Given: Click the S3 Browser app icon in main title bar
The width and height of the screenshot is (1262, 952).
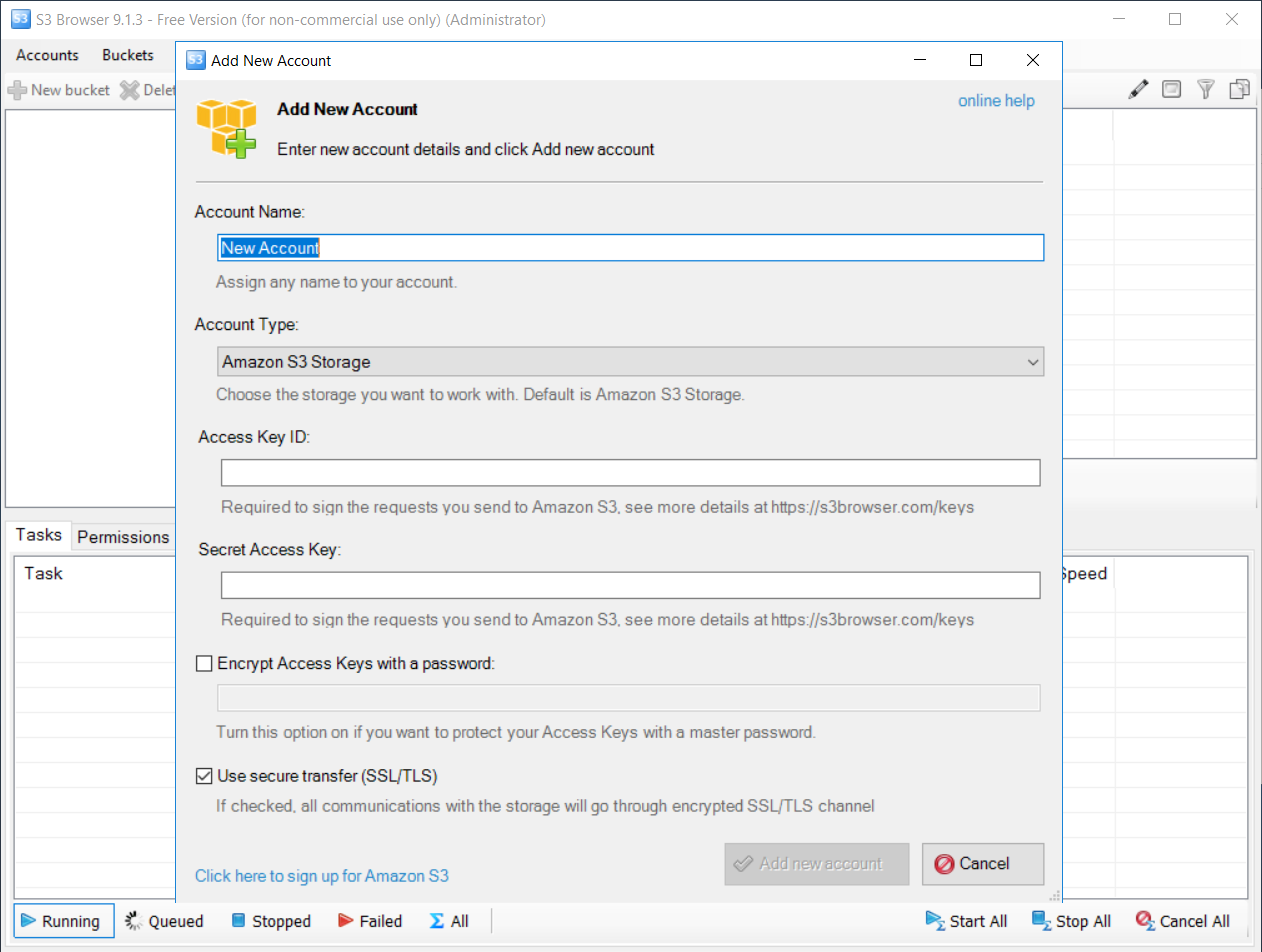Looking at the screenshot, I should coord(21,19).
